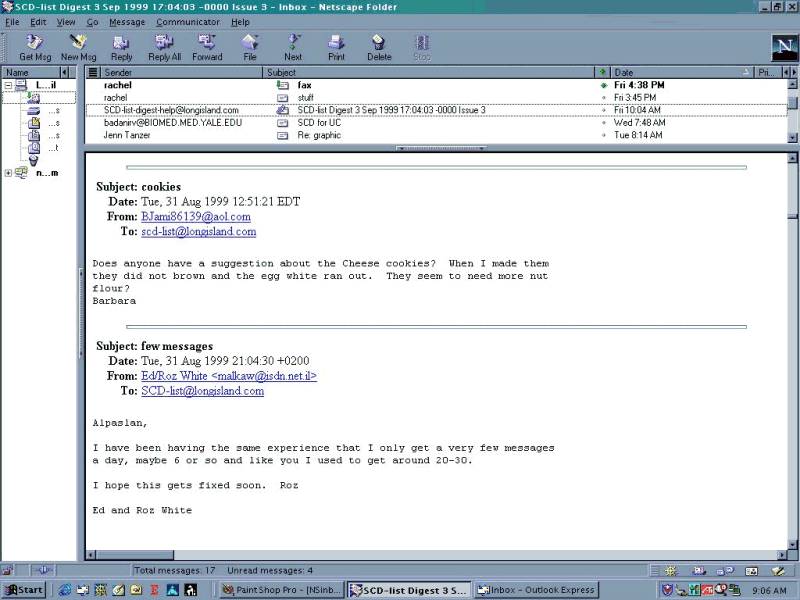The height and width of the screenshot is (600, 800).
Task: Open the Message menu
Action: click(126, 21)
